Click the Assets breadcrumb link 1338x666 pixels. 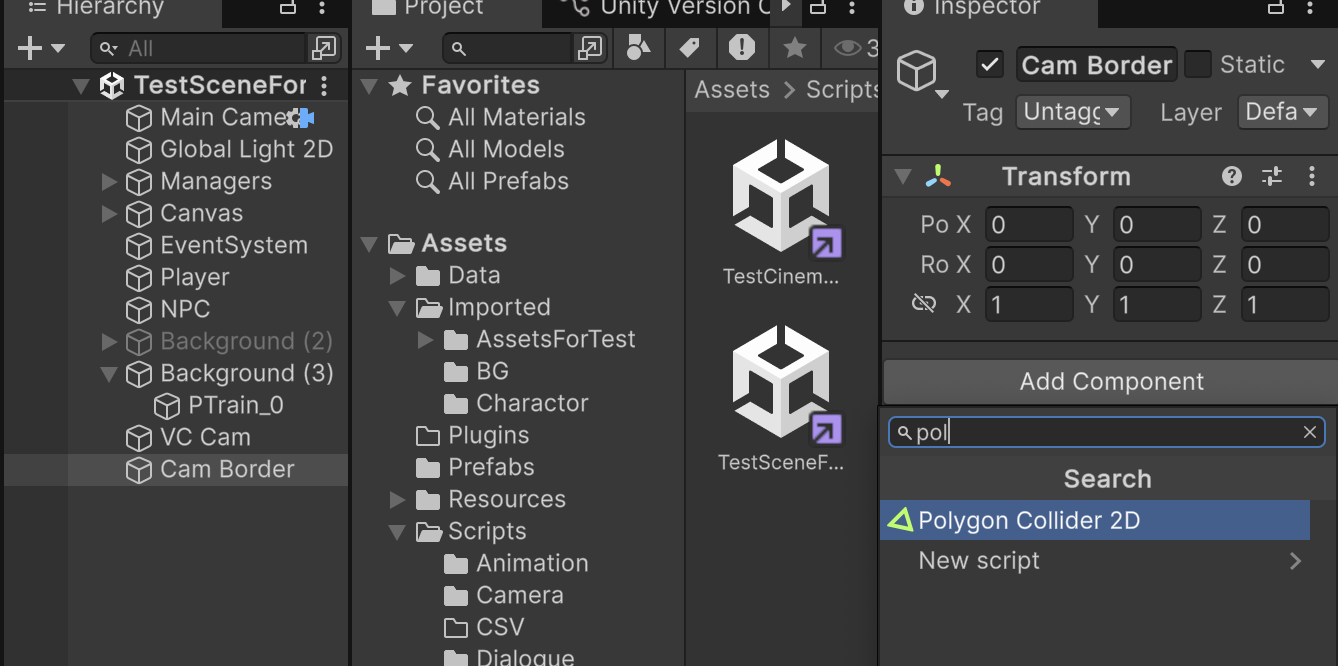[732, 90]
